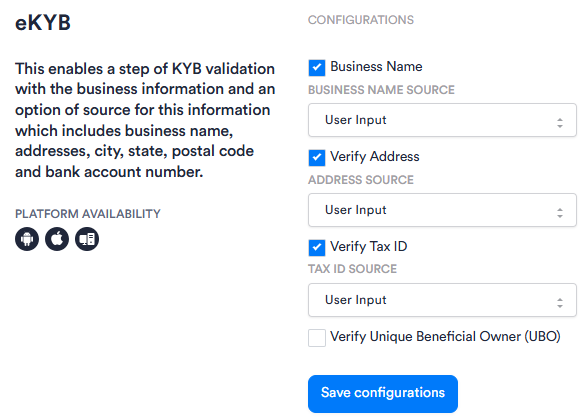Screen dimensions: 585x418
Task: Click the eKYB heading title
Action: click(43, 22)
